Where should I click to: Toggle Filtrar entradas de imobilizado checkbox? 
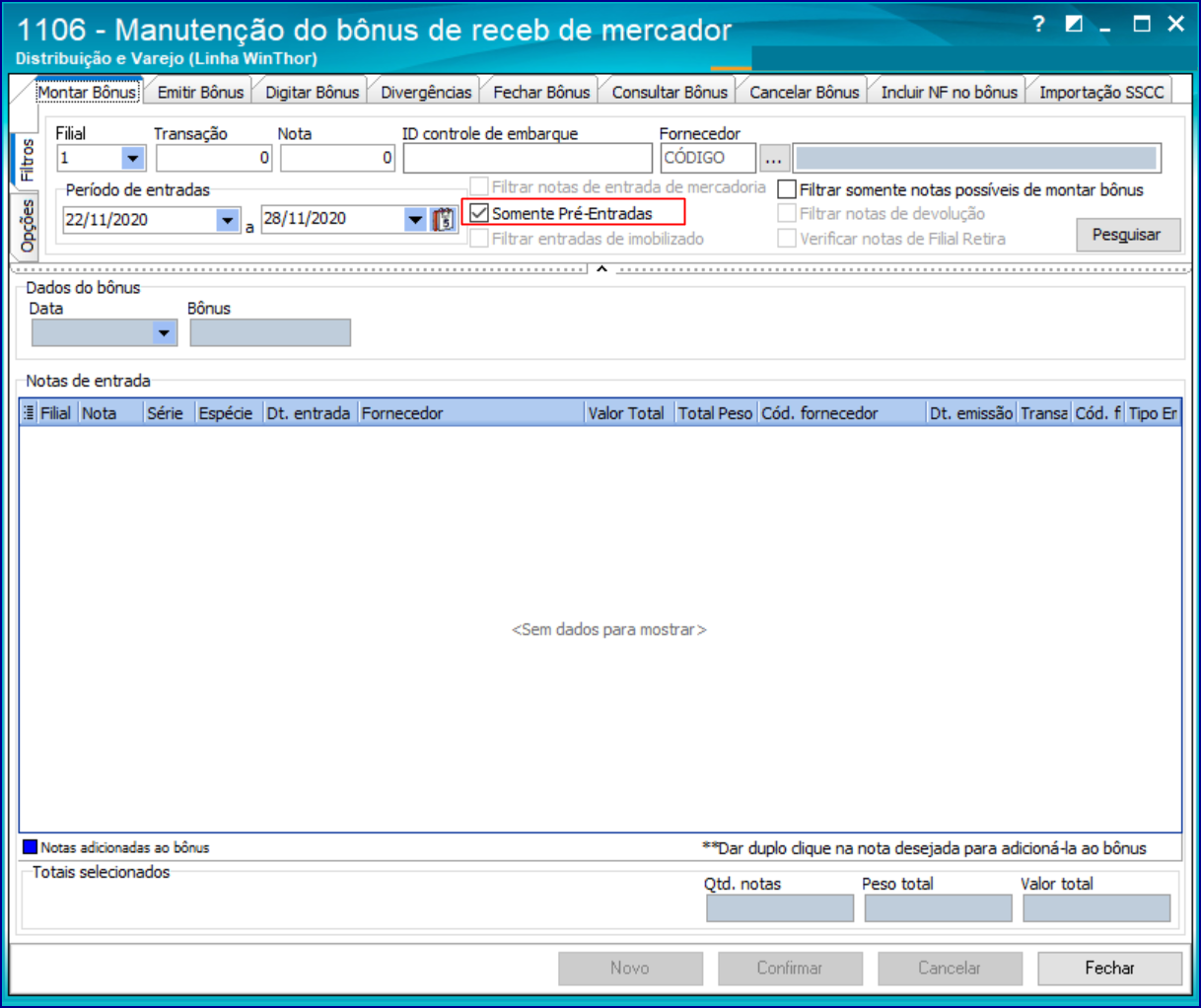tap(479, 239)
